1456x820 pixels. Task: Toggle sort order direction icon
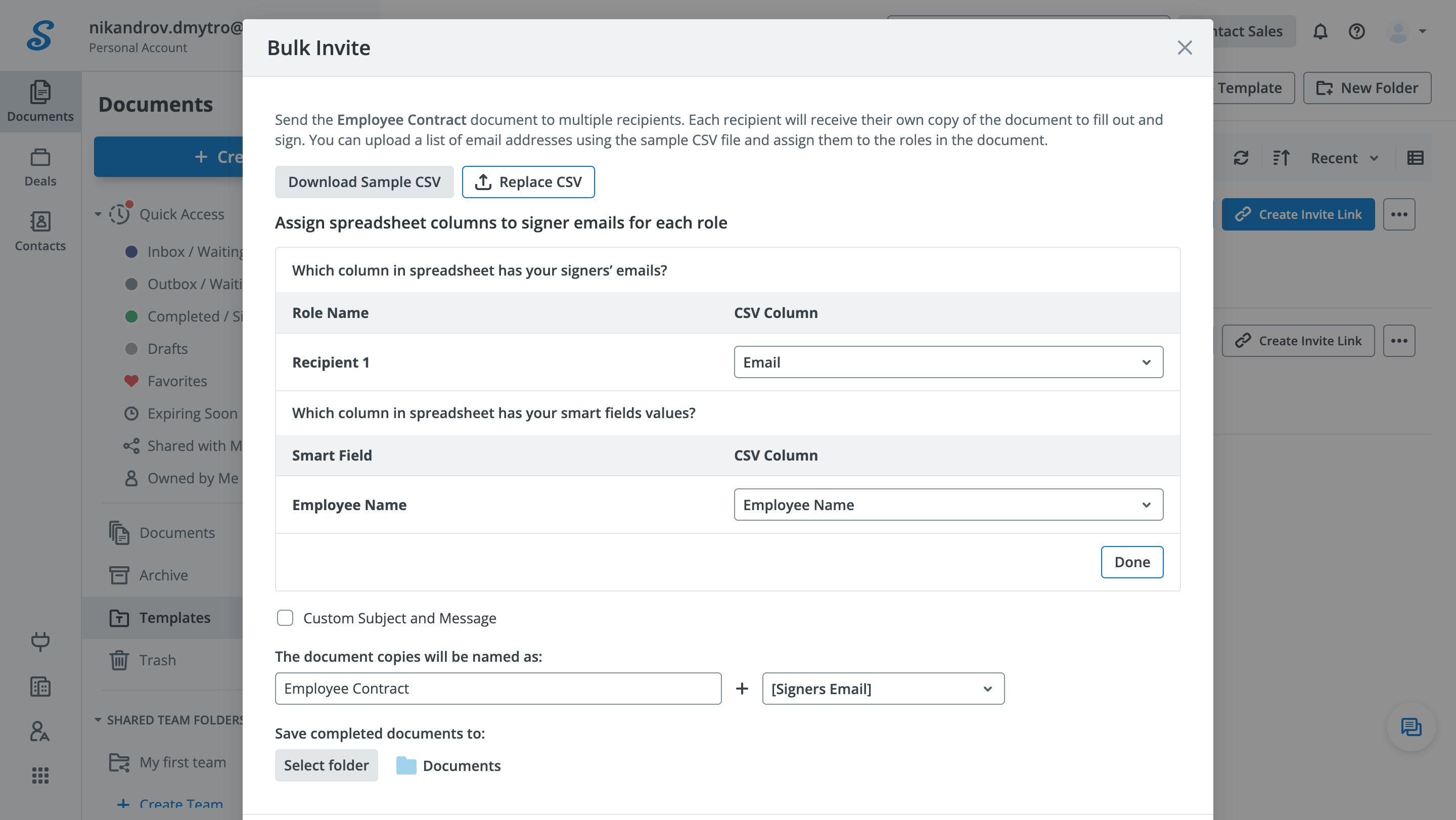pos(1281,158)
